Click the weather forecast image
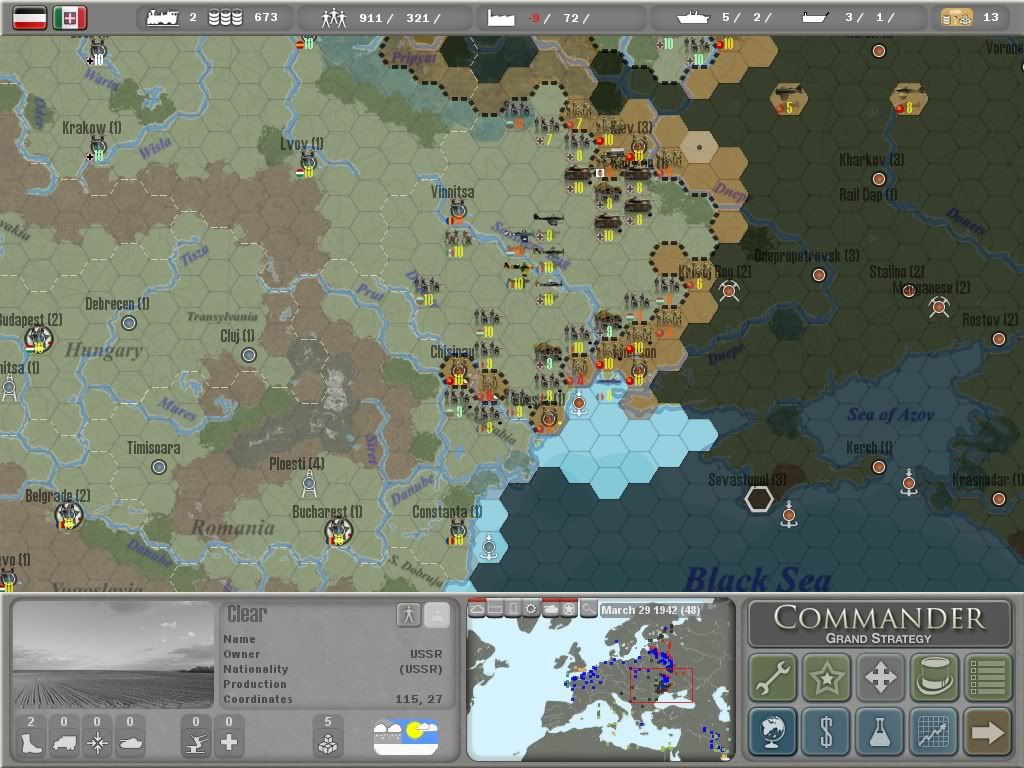 coord(406,737)
